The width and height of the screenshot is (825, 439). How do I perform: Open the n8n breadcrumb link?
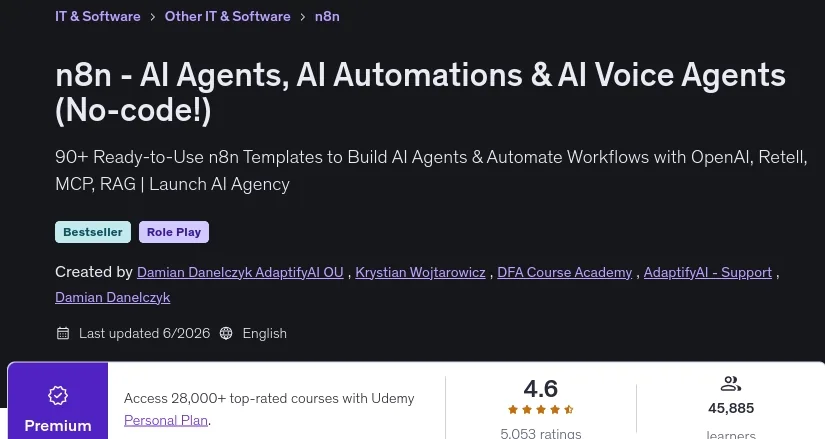click(327, 16)
